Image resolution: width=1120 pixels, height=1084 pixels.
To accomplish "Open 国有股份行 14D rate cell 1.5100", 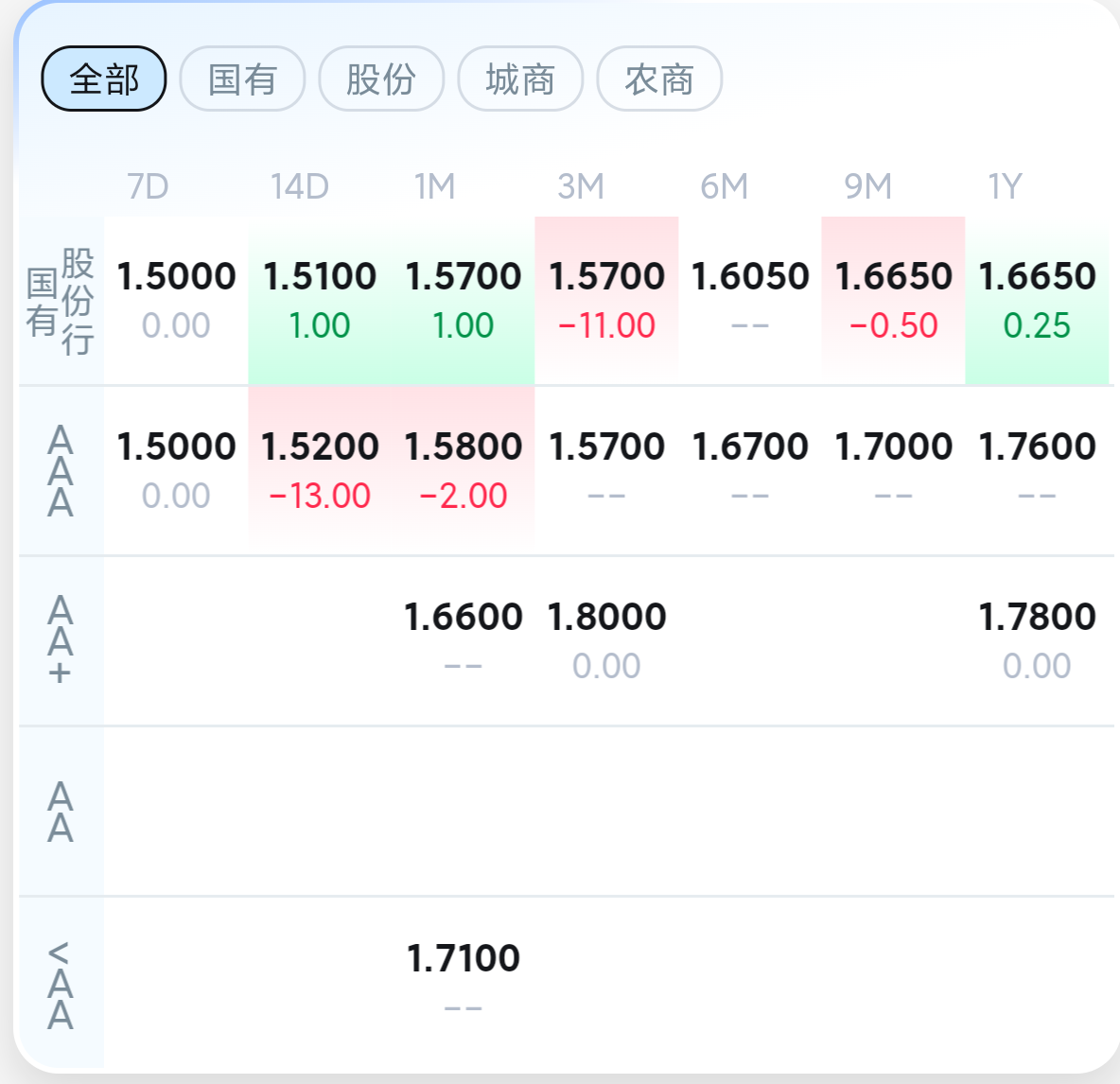I will point(320,301).
